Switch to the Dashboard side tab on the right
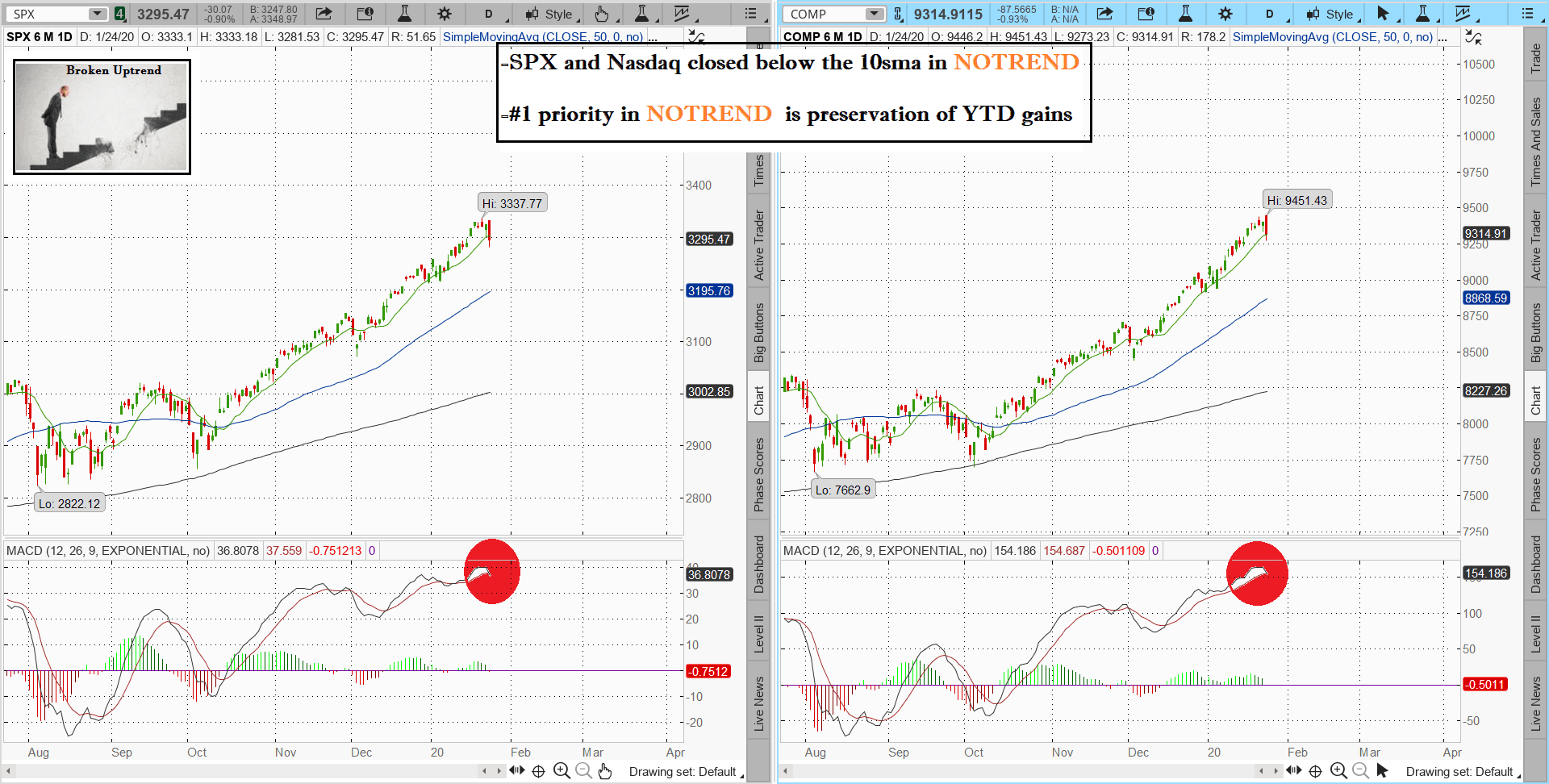Screen dimensions: 1549x784 click(x=1535, y=565)
